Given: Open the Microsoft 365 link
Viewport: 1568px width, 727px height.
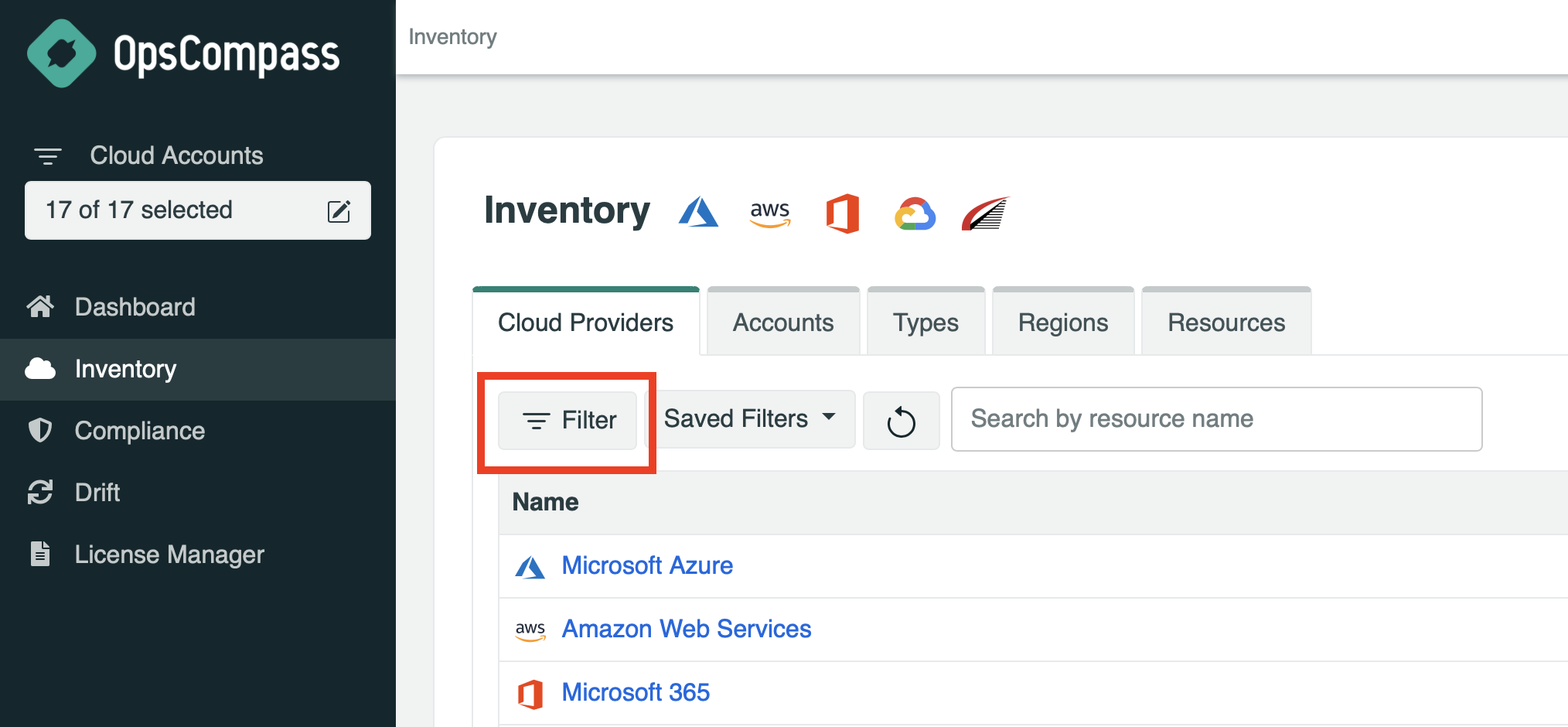Looking at the screenshot, I should [x=636, y=692].
